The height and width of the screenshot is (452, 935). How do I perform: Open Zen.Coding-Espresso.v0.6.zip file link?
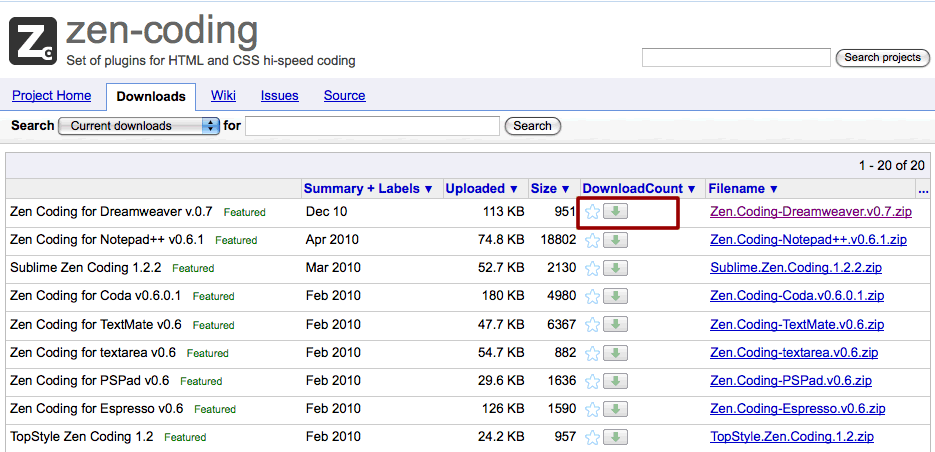(x=798, y=408)
